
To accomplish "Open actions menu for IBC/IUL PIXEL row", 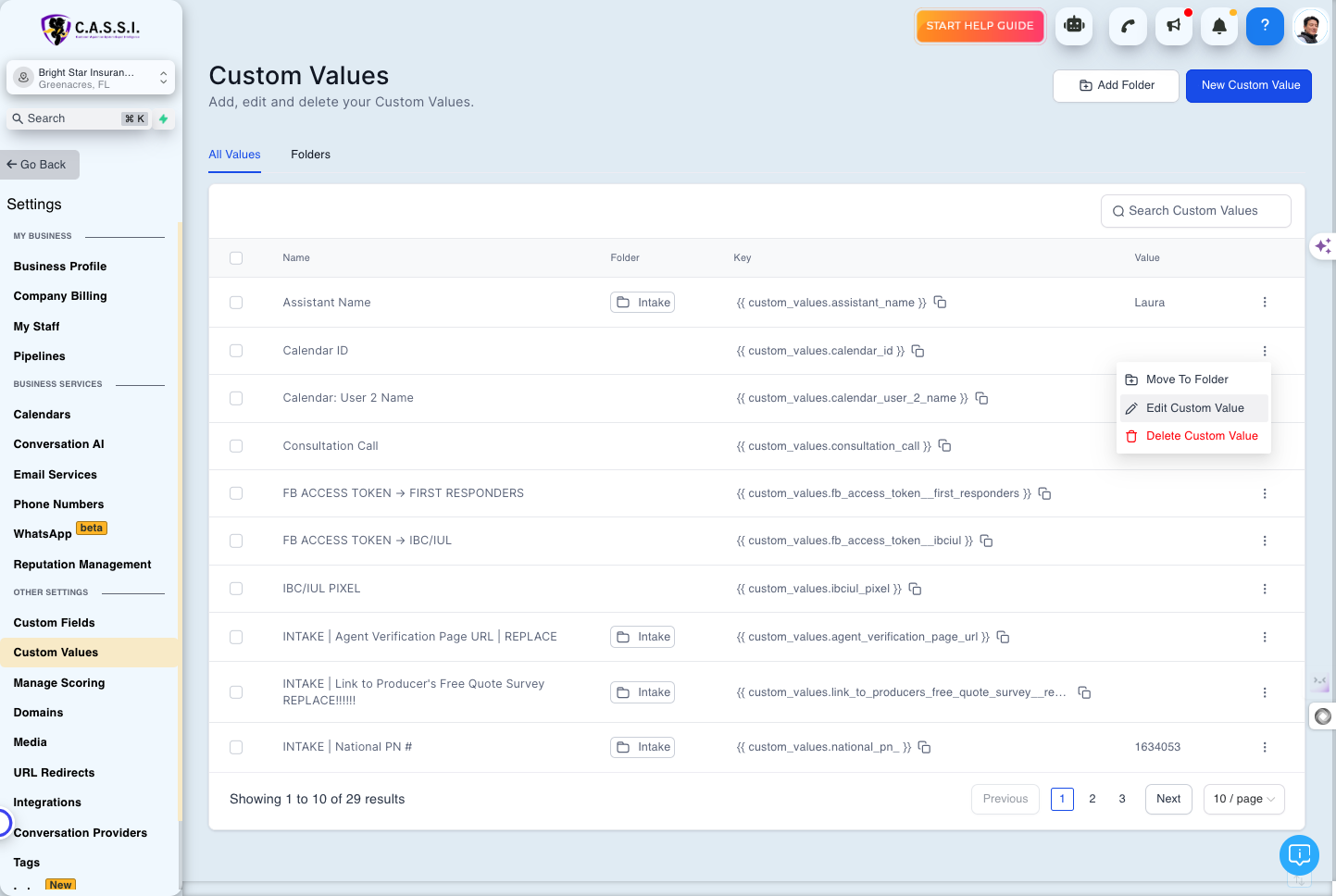I will coord(1265,589).
